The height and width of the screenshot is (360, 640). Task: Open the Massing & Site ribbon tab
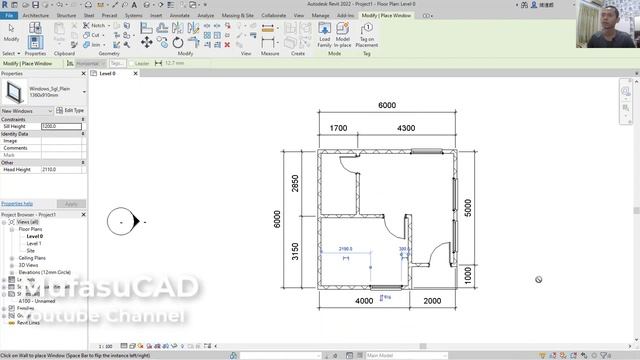[x=238, y=16]
